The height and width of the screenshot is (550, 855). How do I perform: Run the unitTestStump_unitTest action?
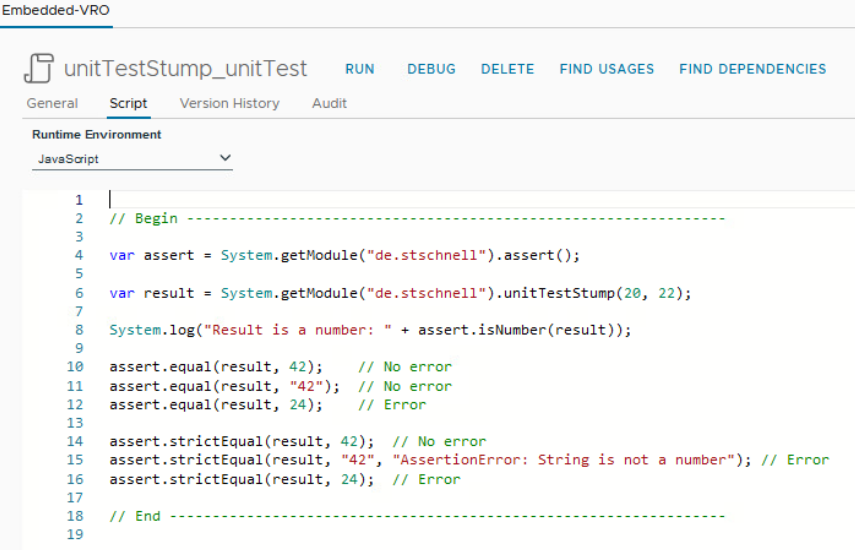pos(359,69)
